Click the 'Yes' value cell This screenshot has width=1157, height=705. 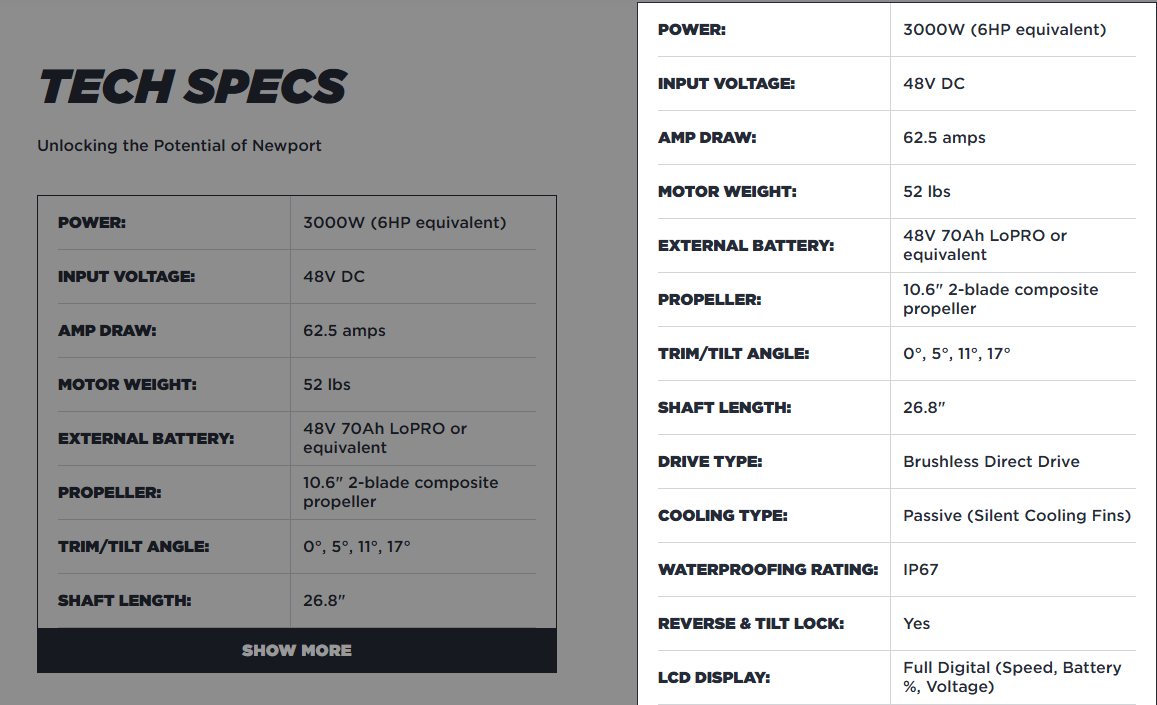(917, 624)
